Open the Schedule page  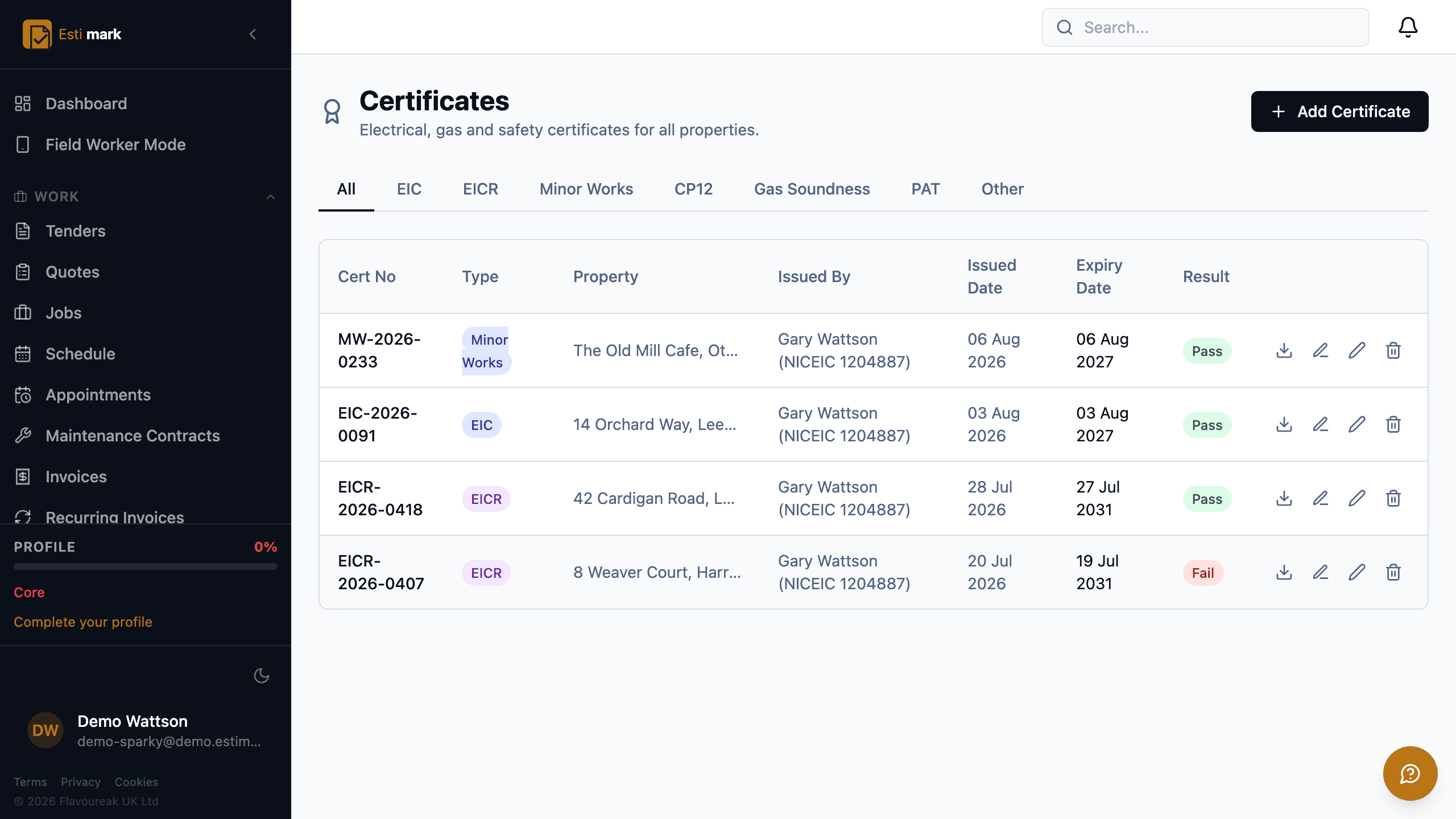pos(146,354)
